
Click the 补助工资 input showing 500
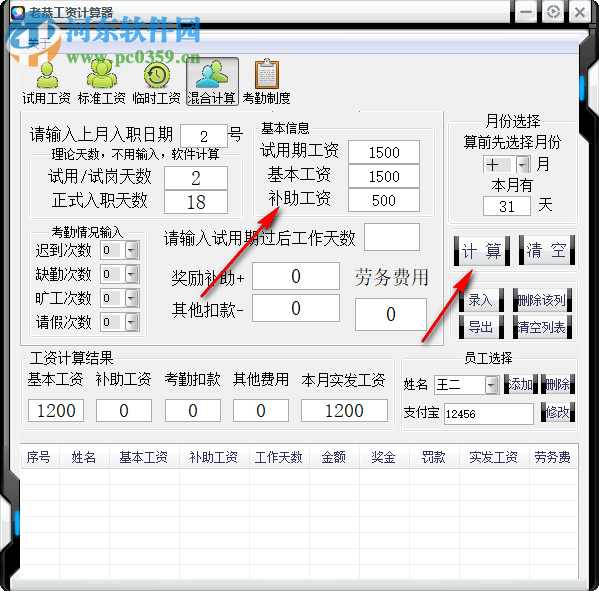[x=384, y=200]
